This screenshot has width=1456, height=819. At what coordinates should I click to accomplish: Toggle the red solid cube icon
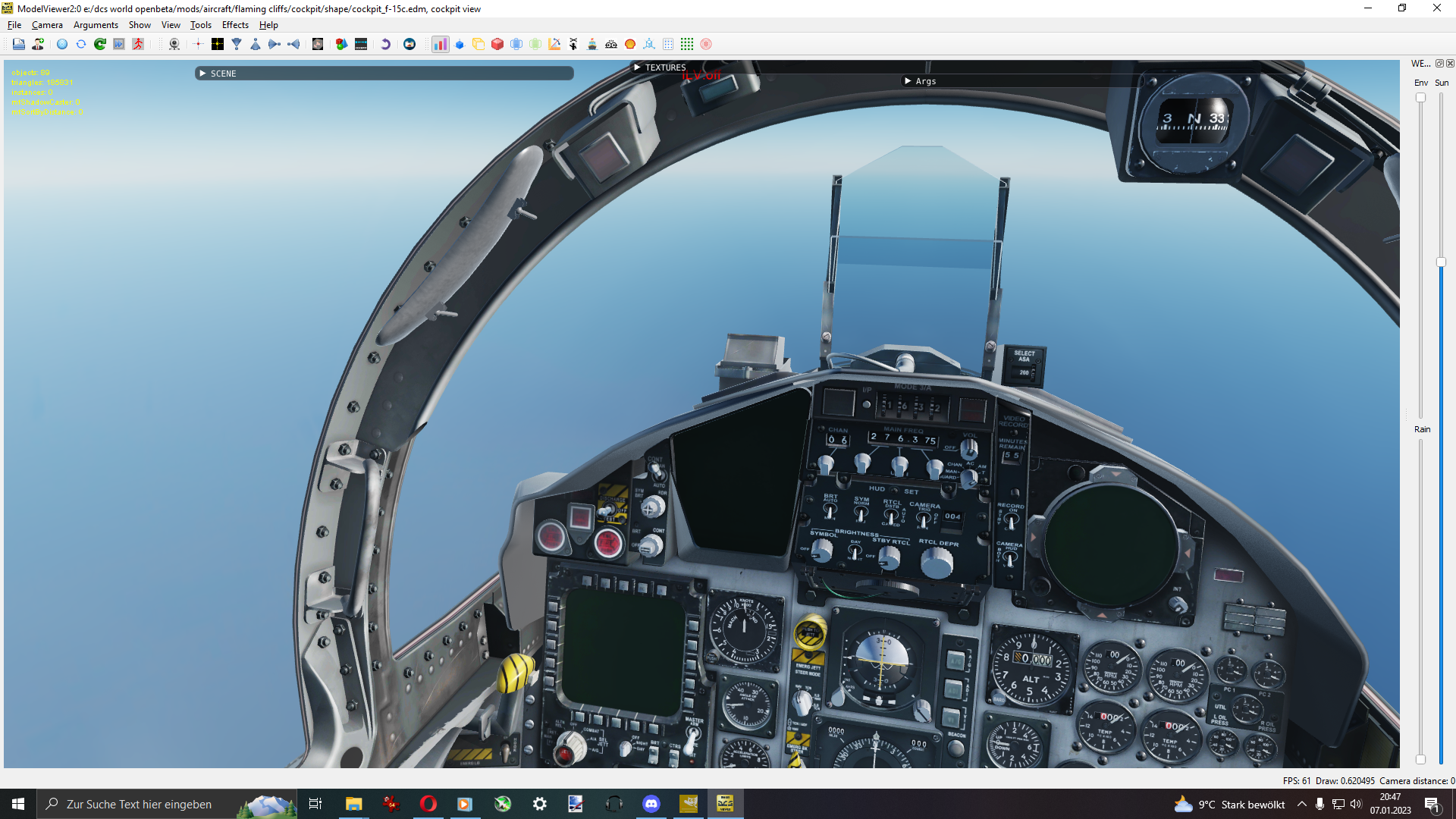point(497,44)
